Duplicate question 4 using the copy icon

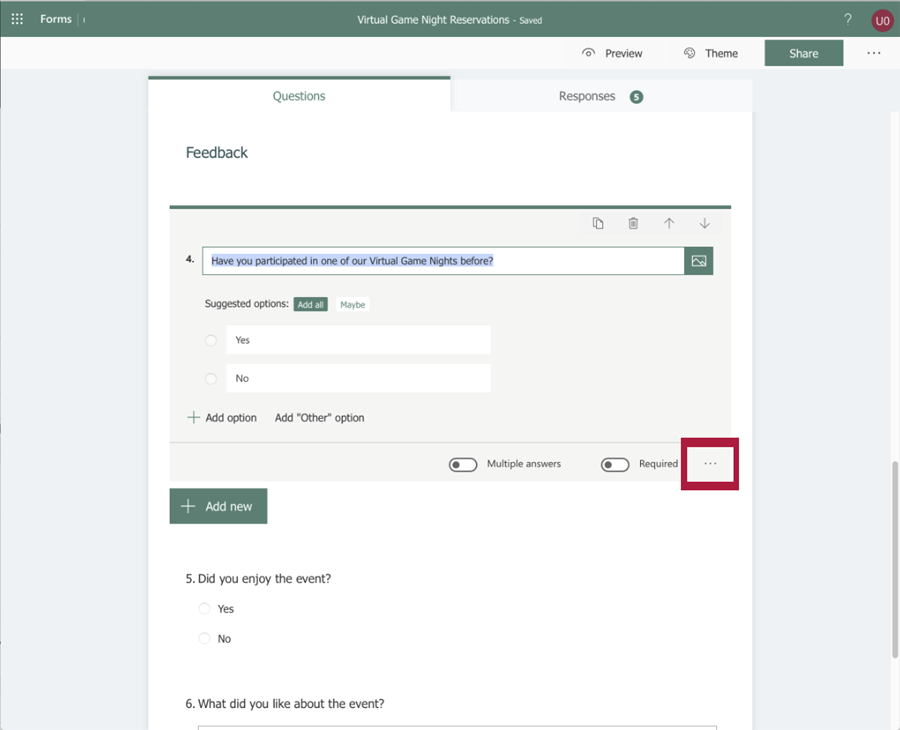coord(597,223)
